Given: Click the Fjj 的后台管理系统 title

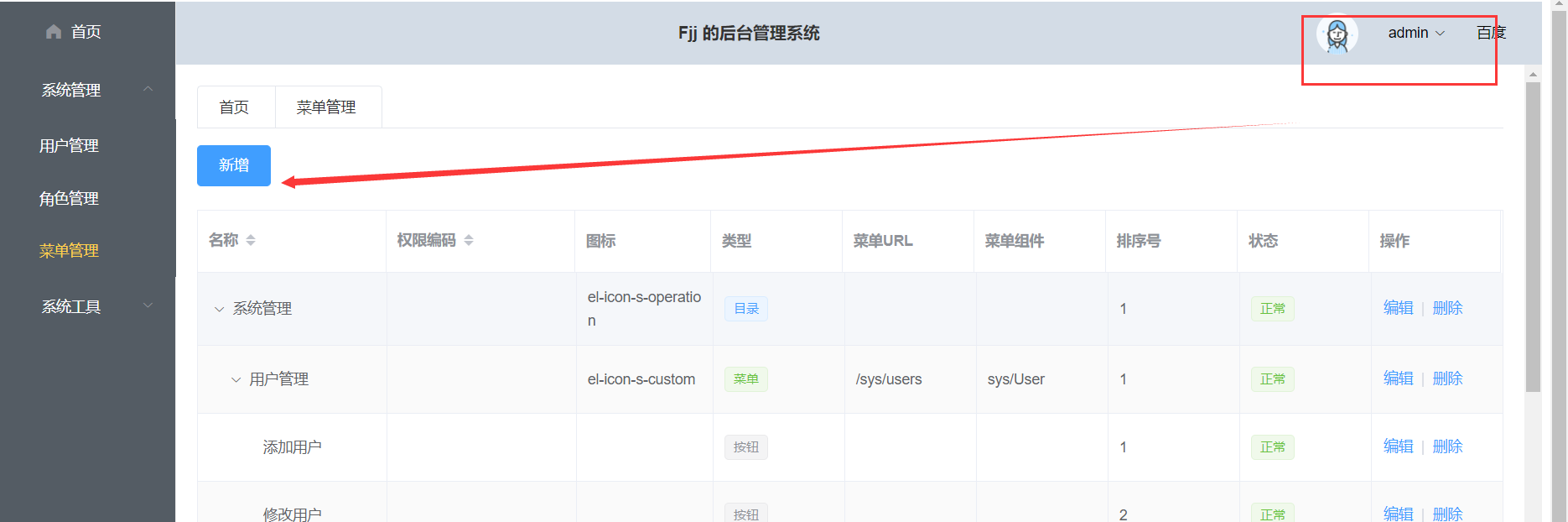Looking at the screenshot, I should [749, 33].
